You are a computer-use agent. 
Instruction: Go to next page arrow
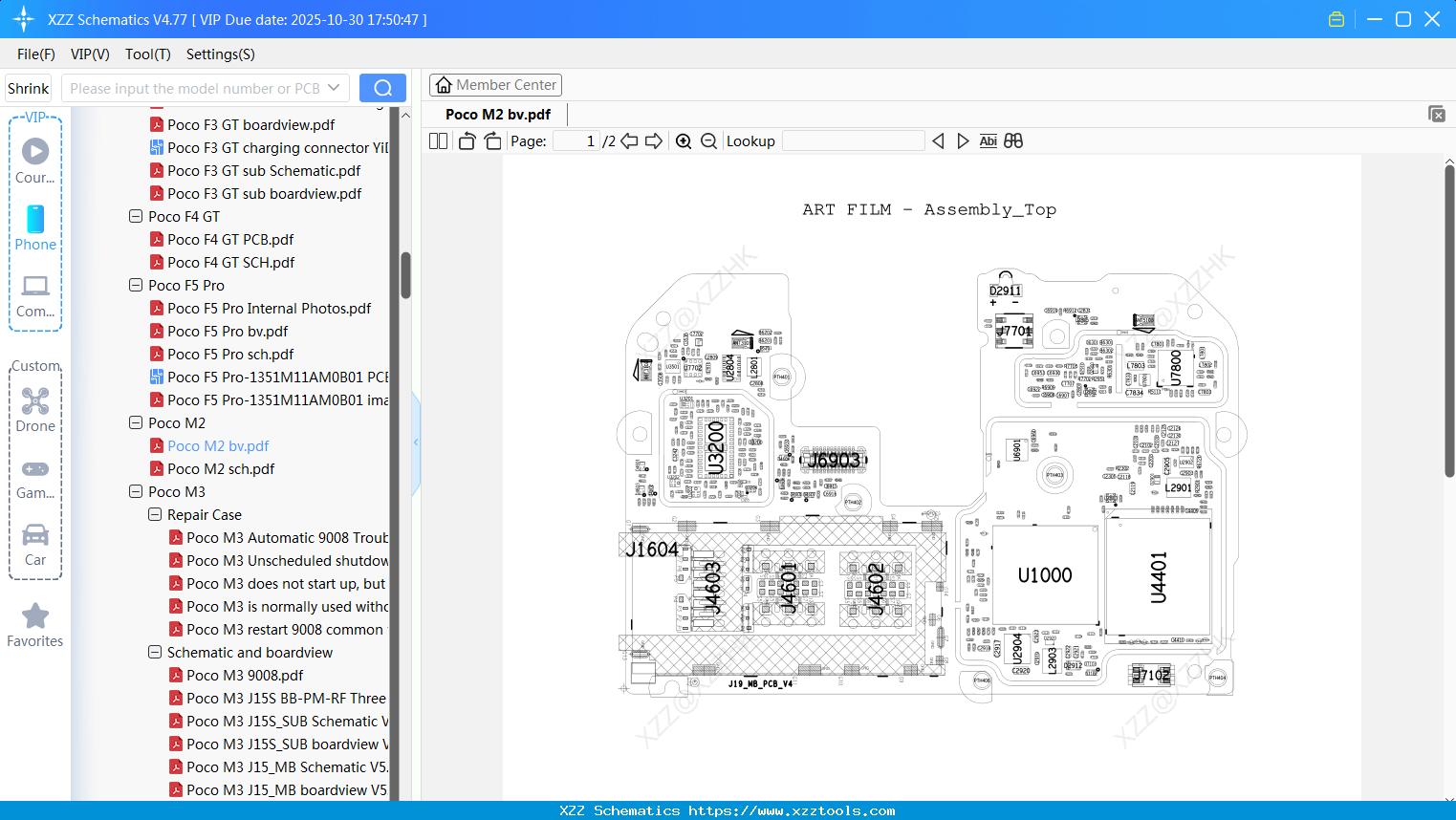(x=654, y=141)
